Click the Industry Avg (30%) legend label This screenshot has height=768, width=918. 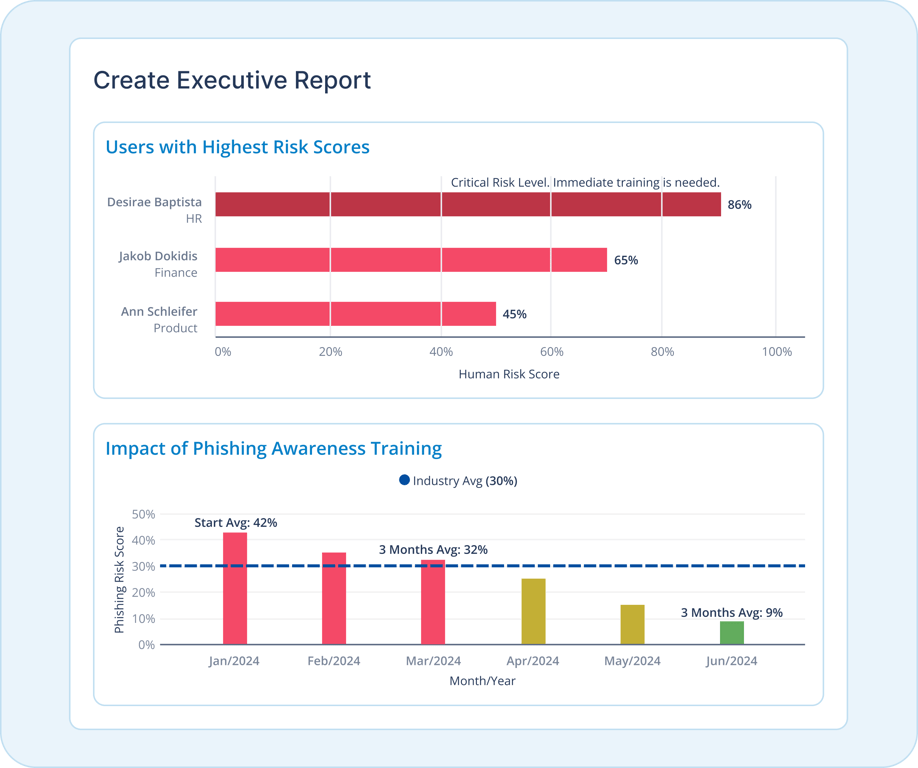465,481
